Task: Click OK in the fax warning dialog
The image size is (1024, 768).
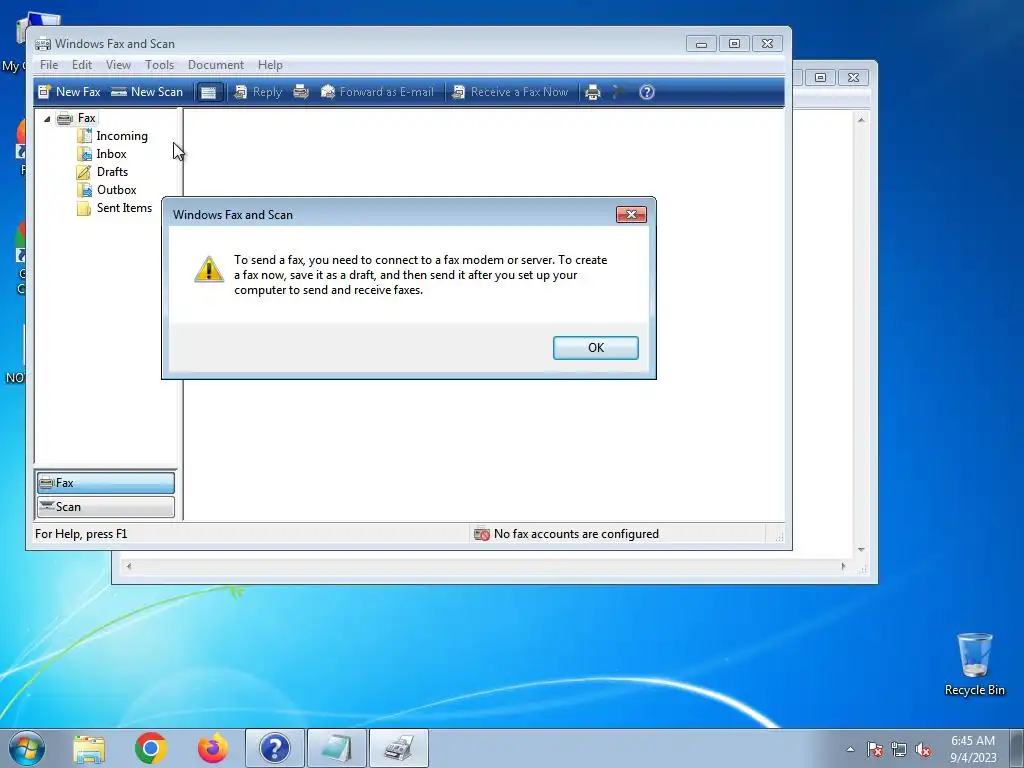Action: [596, 347]
